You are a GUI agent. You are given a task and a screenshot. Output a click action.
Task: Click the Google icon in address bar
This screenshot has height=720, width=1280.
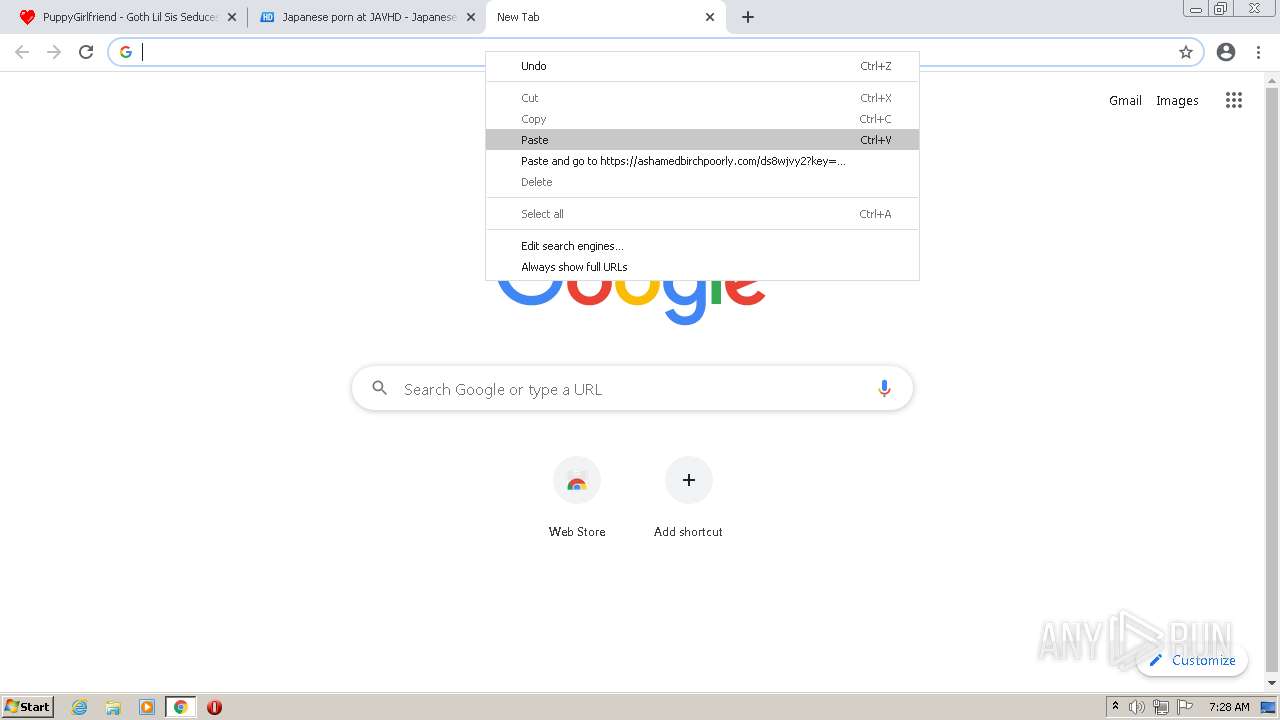pos(126,52)
